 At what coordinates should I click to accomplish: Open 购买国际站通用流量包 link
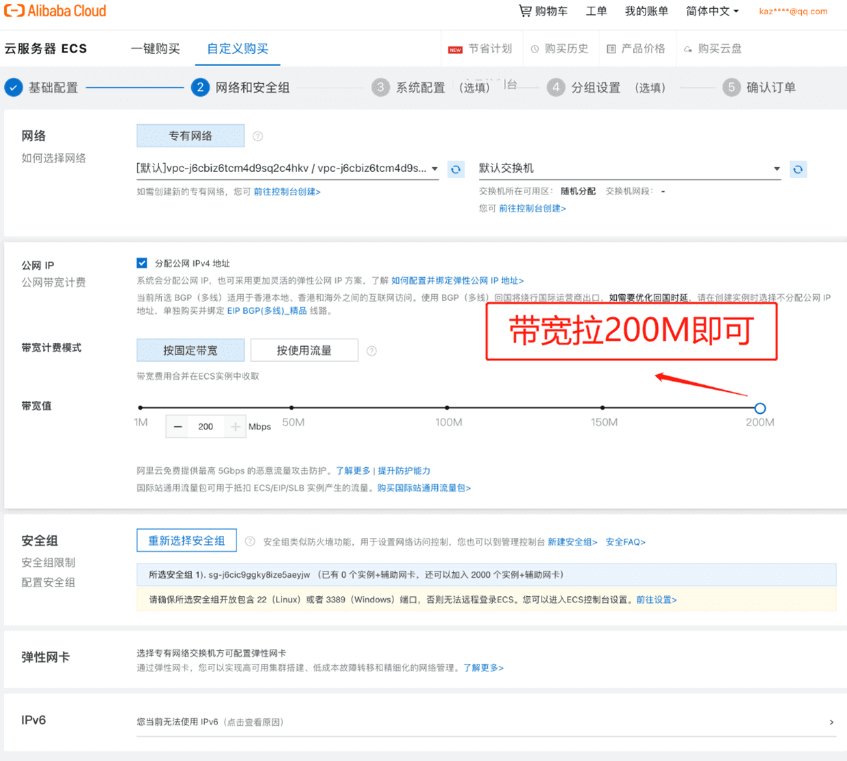(424, 488)
